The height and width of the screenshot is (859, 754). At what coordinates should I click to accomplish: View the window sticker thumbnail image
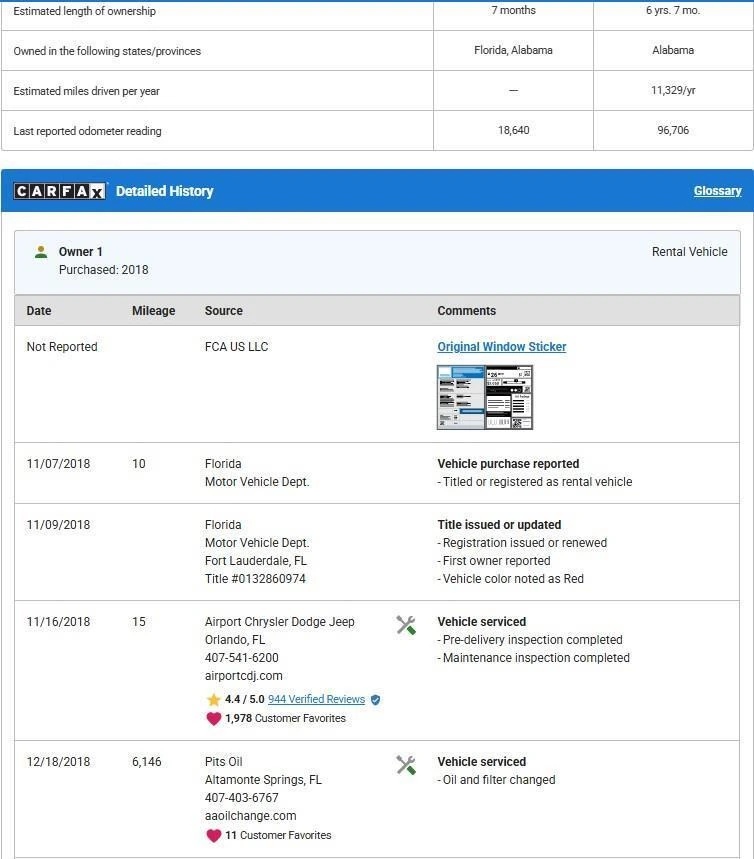(485, 397)
